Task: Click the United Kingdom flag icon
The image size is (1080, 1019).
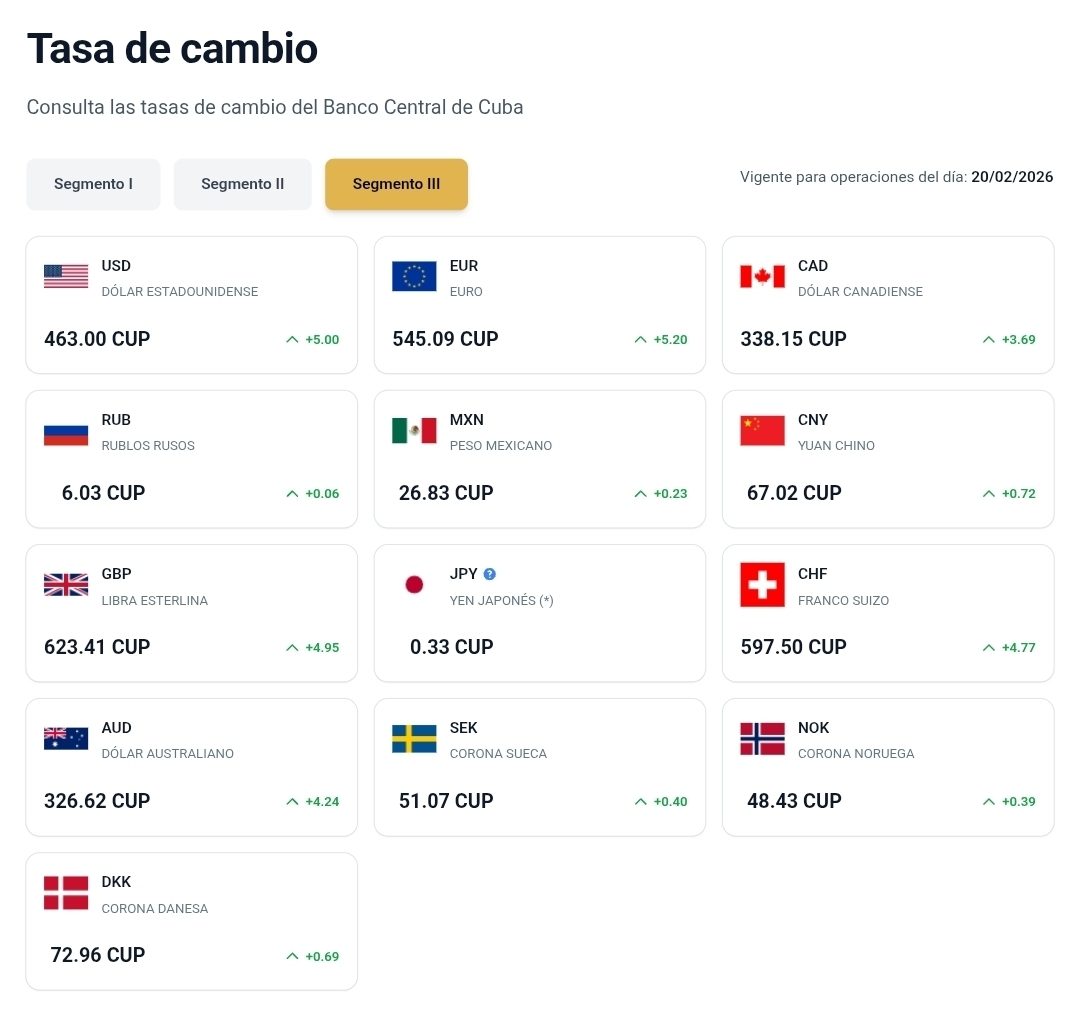Action: point(66,585)
